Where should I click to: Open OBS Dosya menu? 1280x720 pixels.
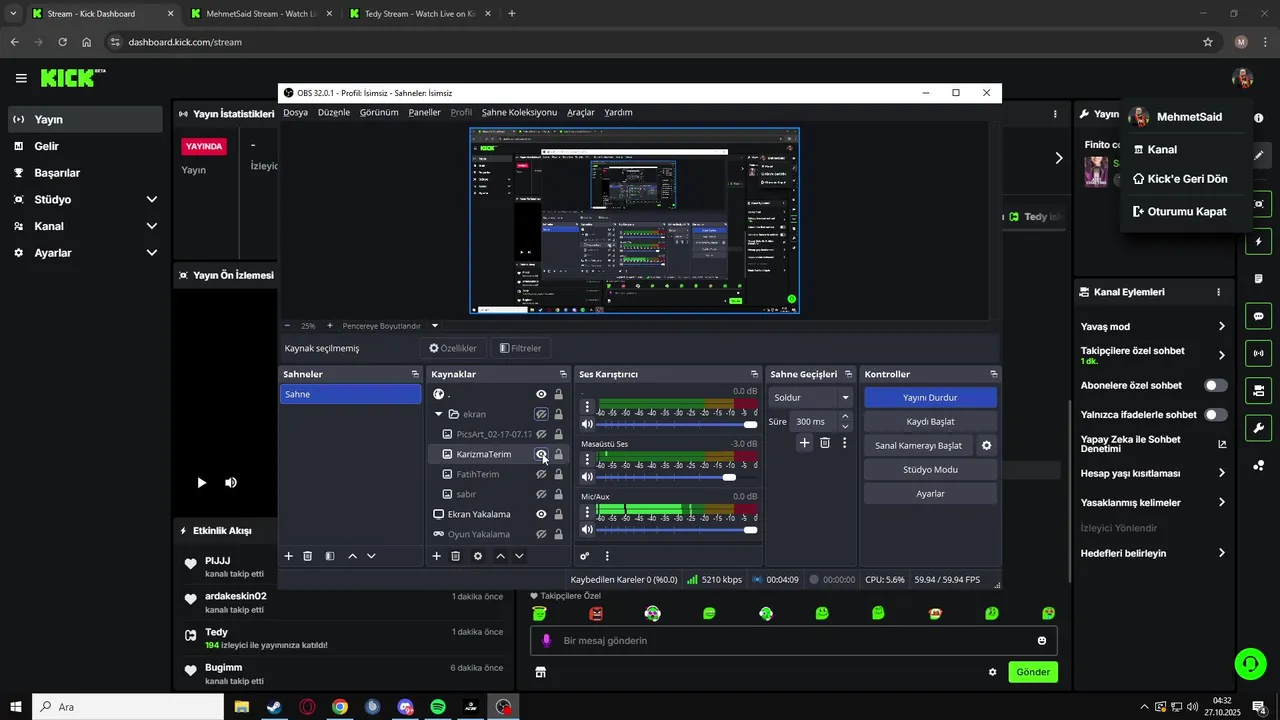(295, 112)
